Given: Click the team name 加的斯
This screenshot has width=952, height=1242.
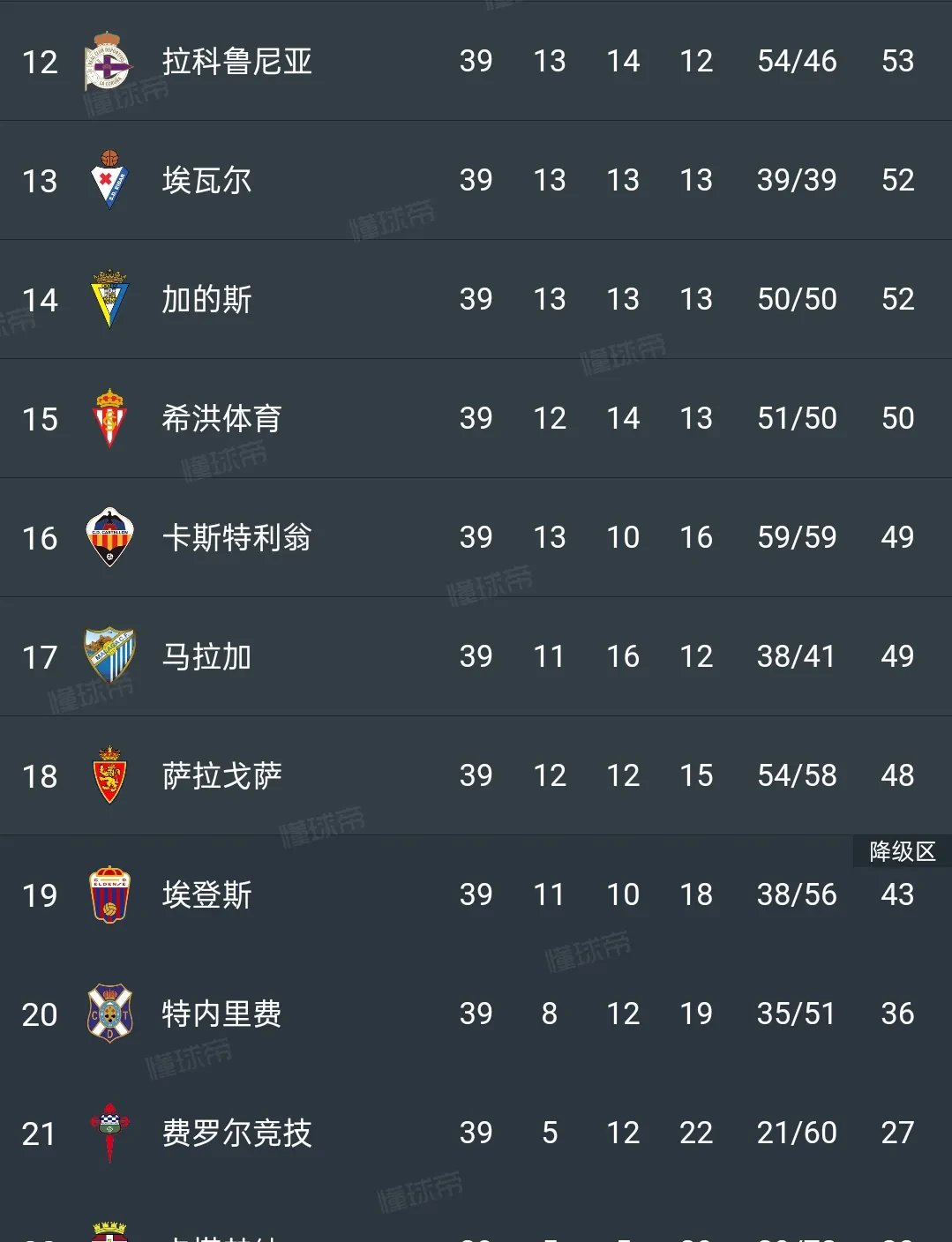Looking at the screenshot, I should [206, 300].
